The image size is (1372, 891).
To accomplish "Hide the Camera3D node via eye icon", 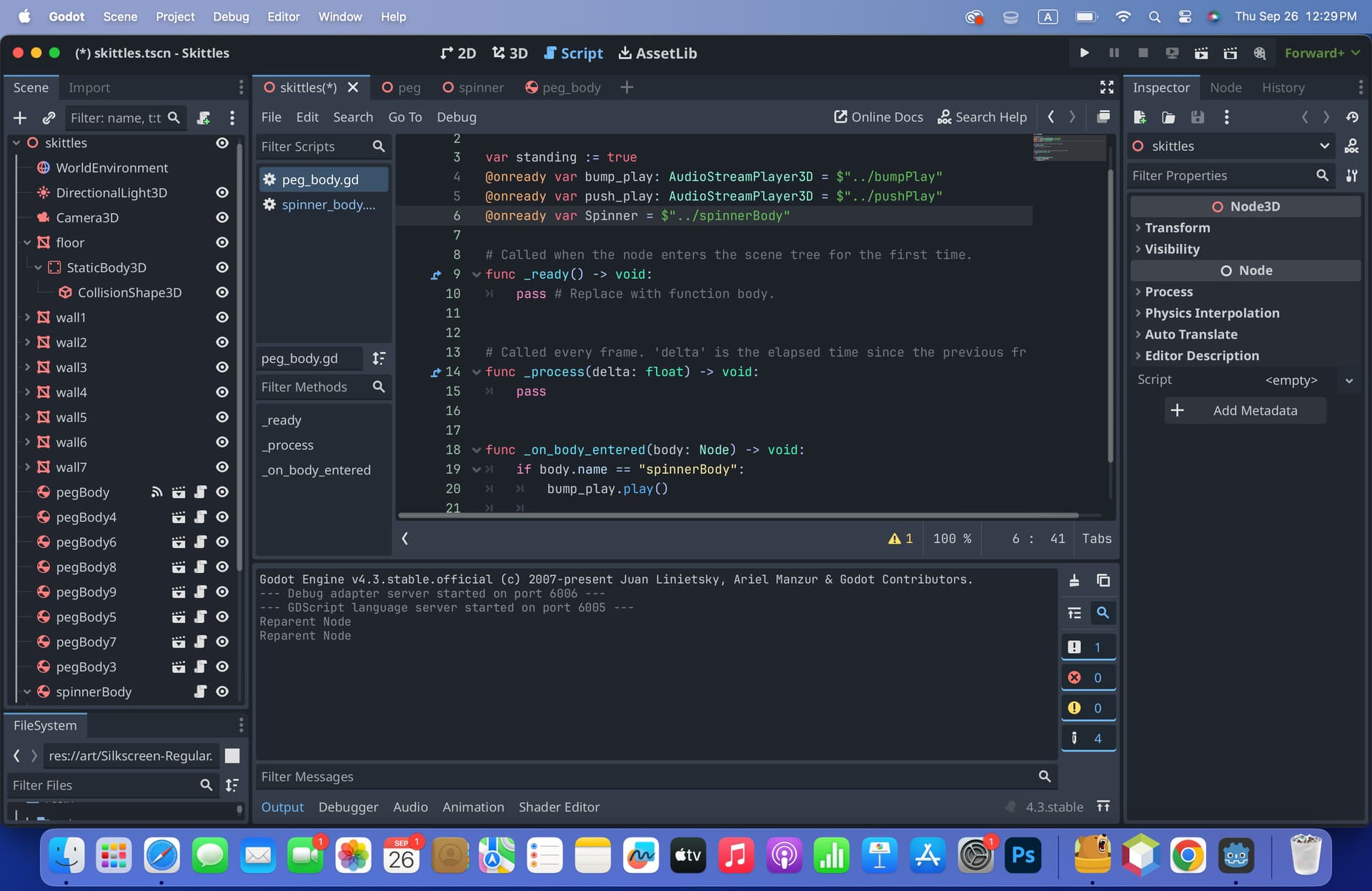I will 222,217.
